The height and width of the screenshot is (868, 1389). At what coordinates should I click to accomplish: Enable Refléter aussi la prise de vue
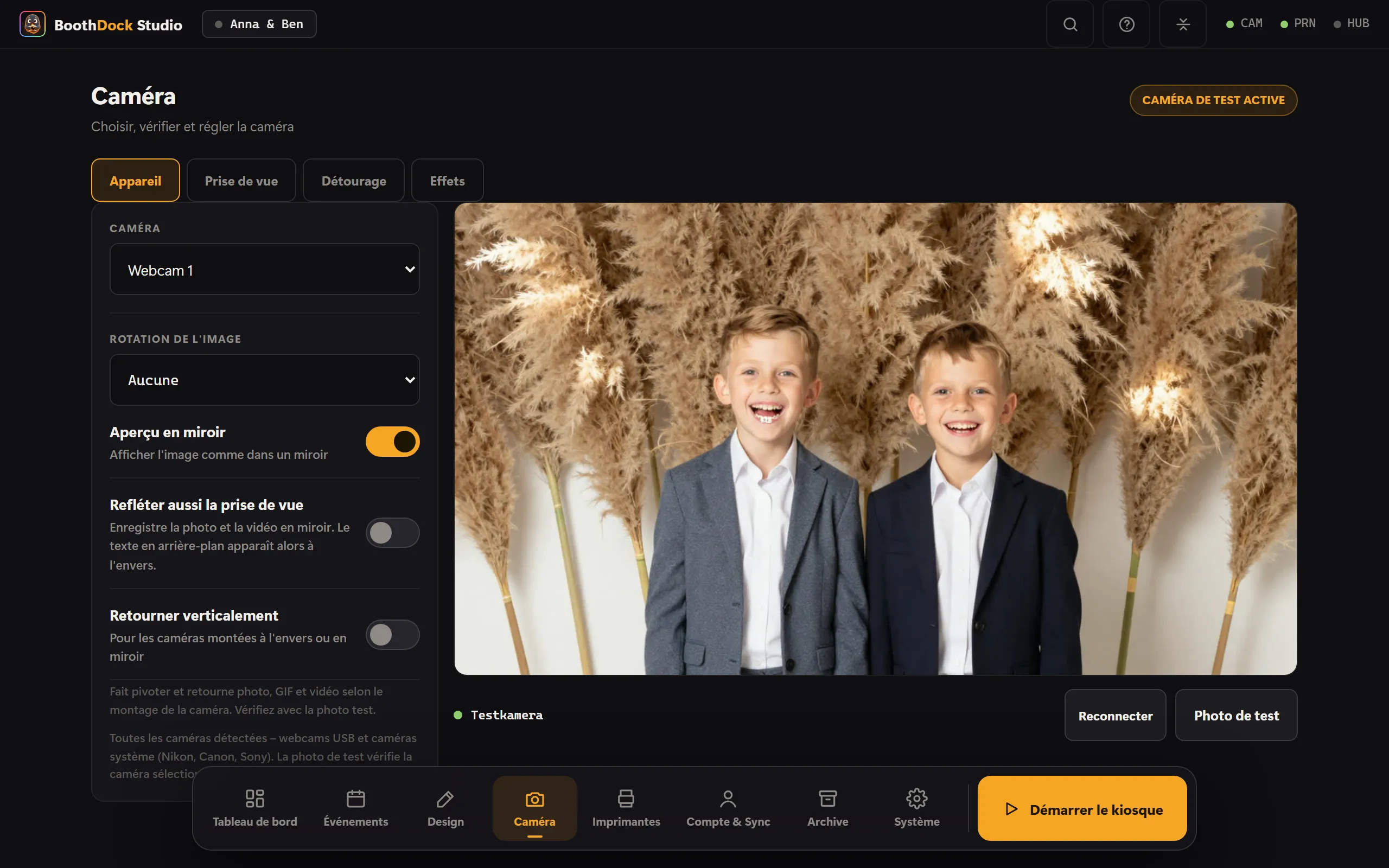(393, 533)
